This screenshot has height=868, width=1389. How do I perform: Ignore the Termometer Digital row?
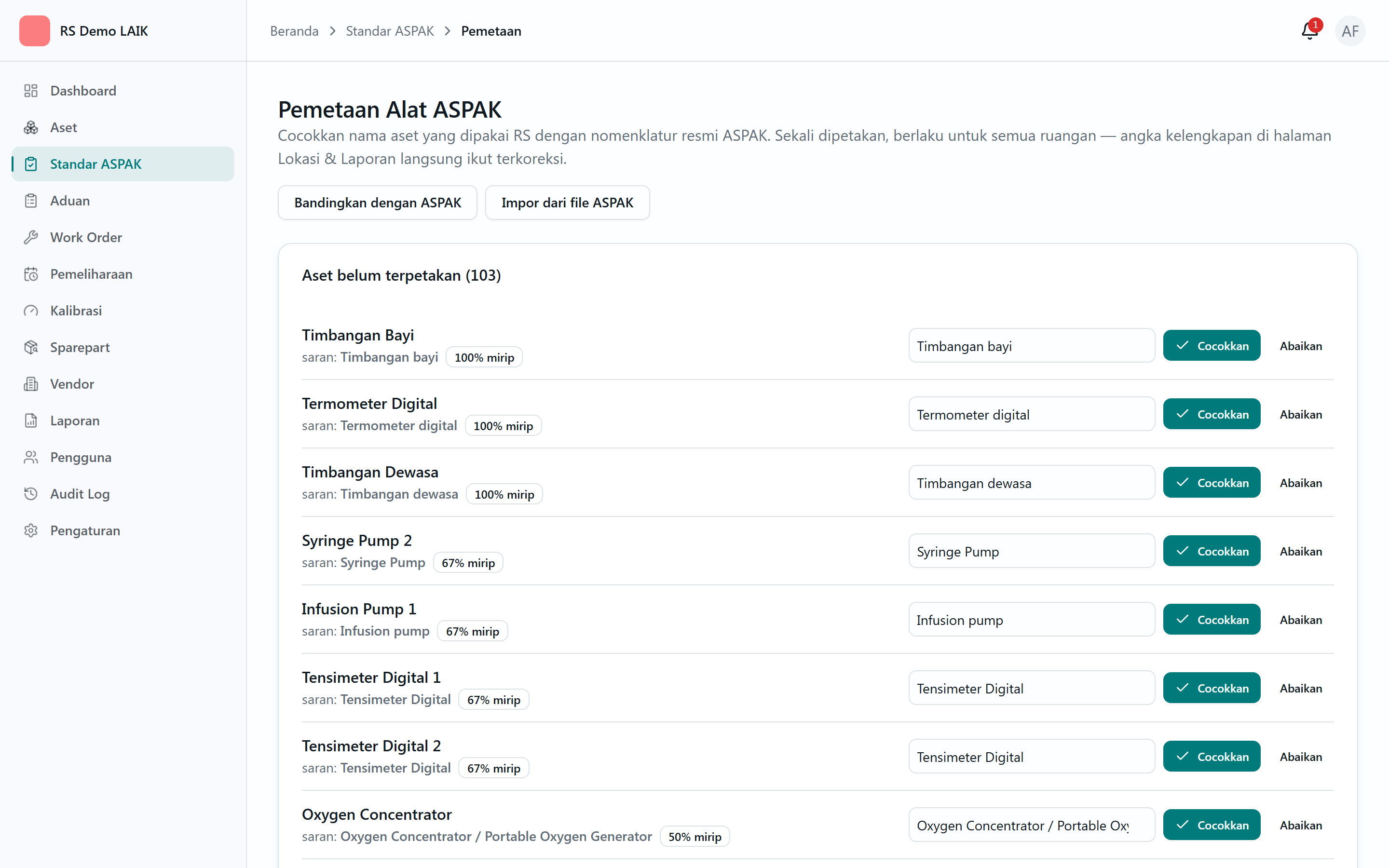tap(1301, 414)
